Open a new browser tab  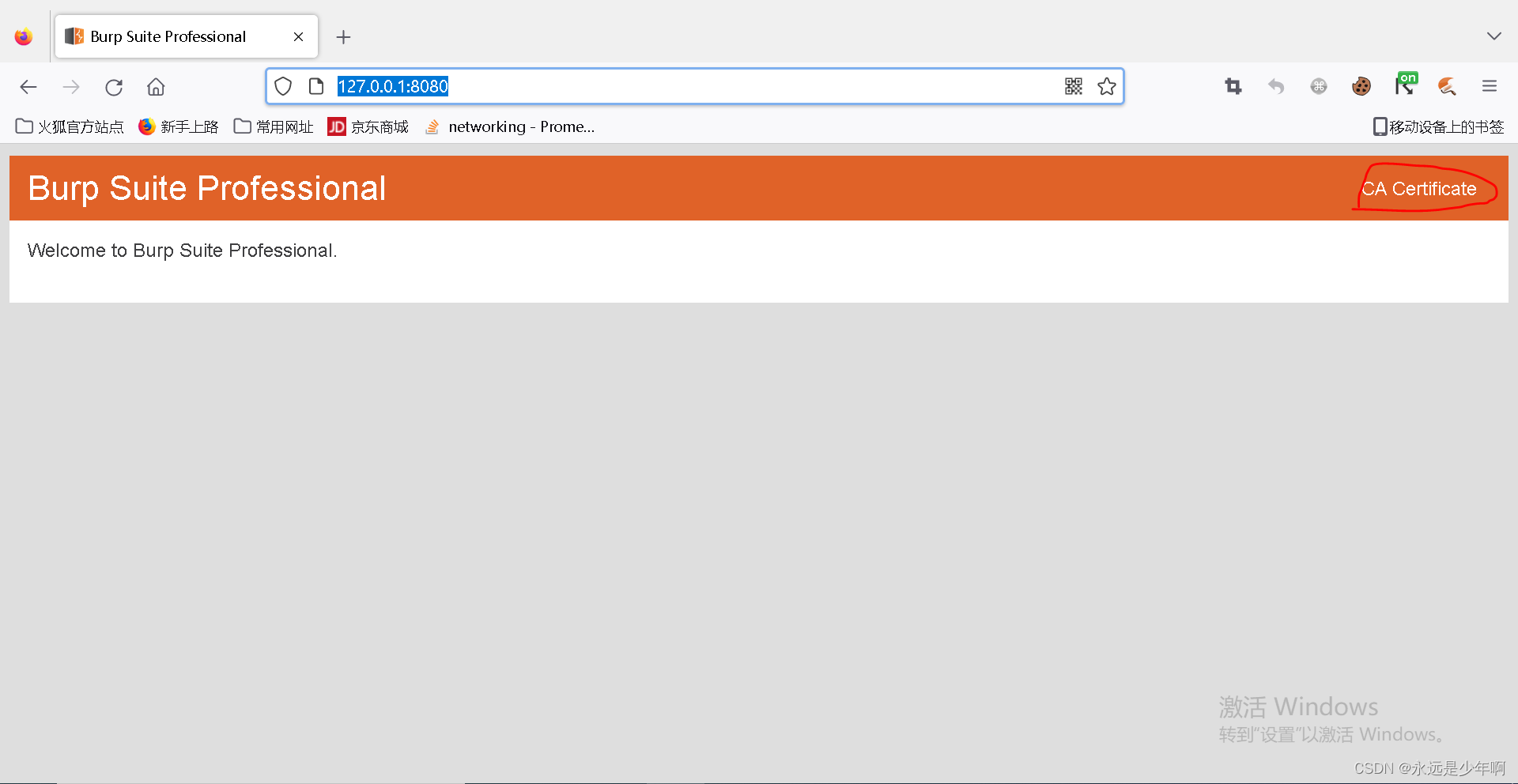(343, 37)
